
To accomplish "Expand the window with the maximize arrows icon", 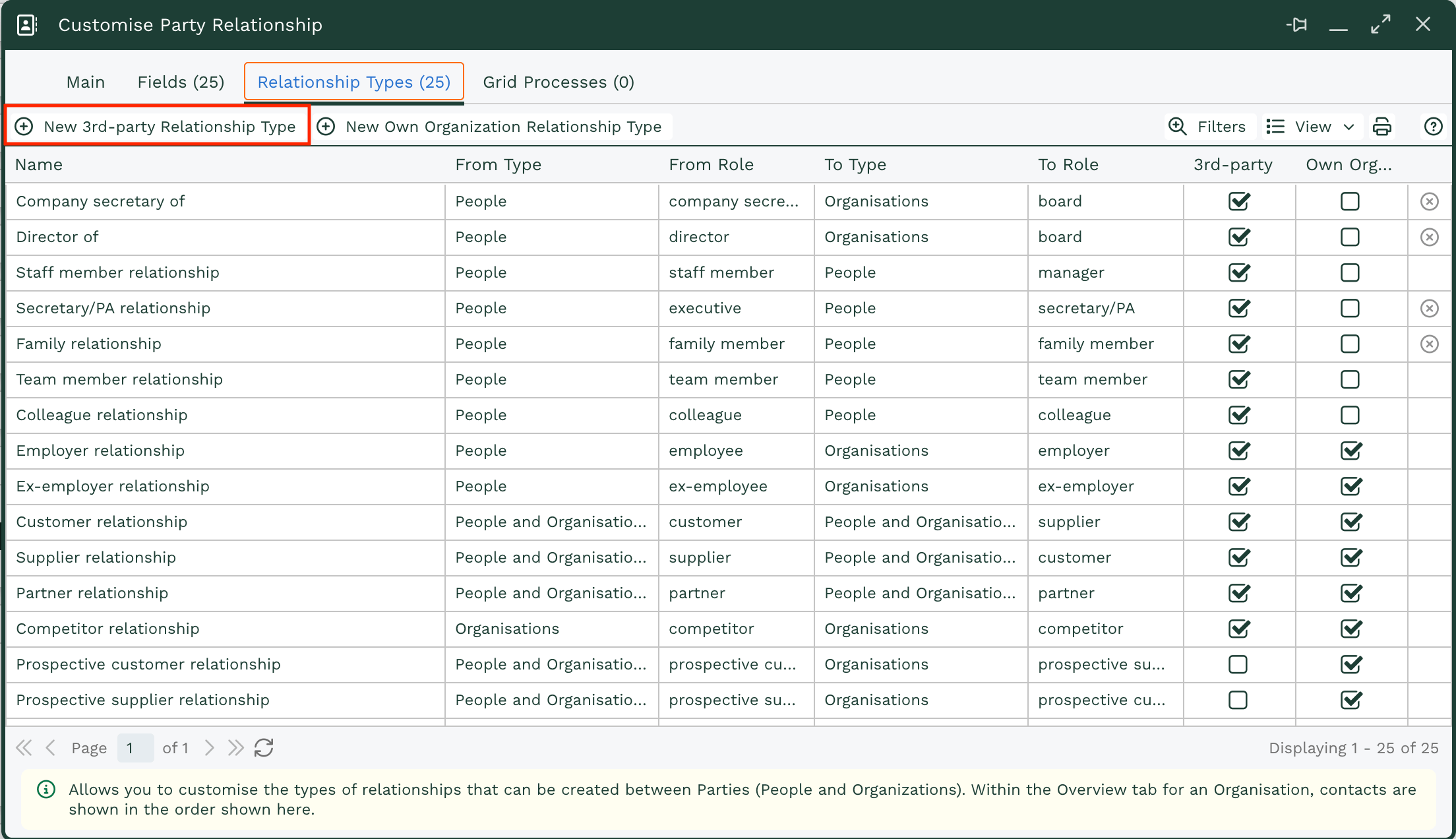I will pos(1381,25).
